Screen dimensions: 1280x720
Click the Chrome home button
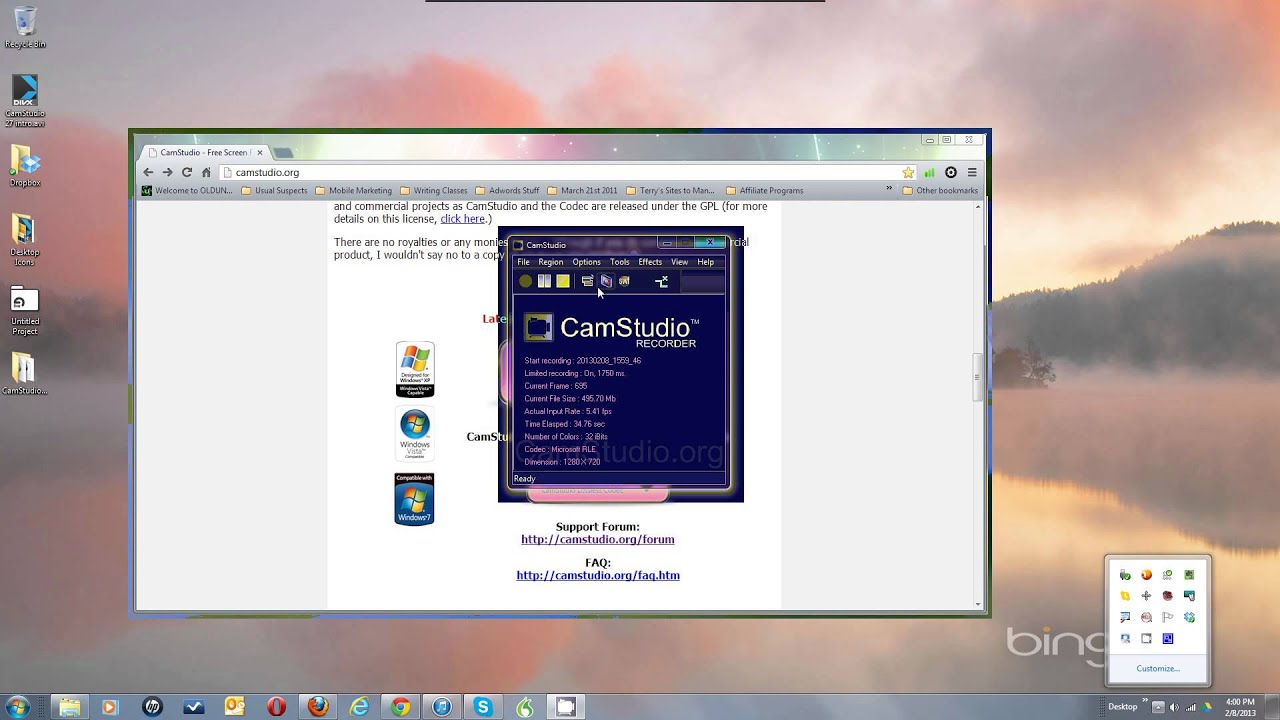[x=207, y=172]
